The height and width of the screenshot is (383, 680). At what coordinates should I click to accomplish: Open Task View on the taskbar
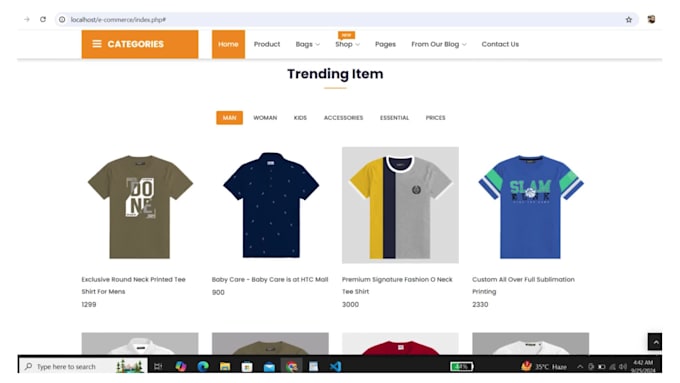tap(158, 367)
